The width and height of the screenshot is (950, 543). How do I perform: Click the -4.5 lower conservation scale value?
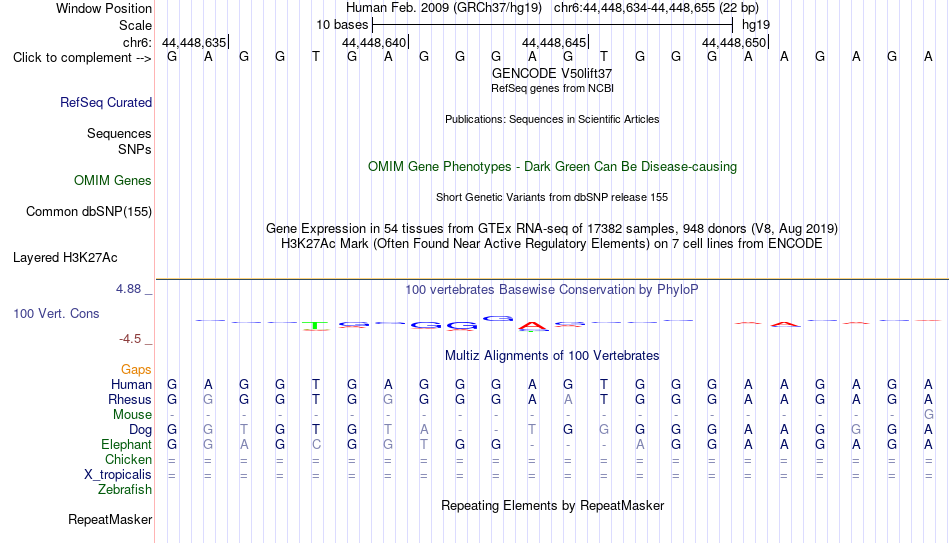[130, 339]
